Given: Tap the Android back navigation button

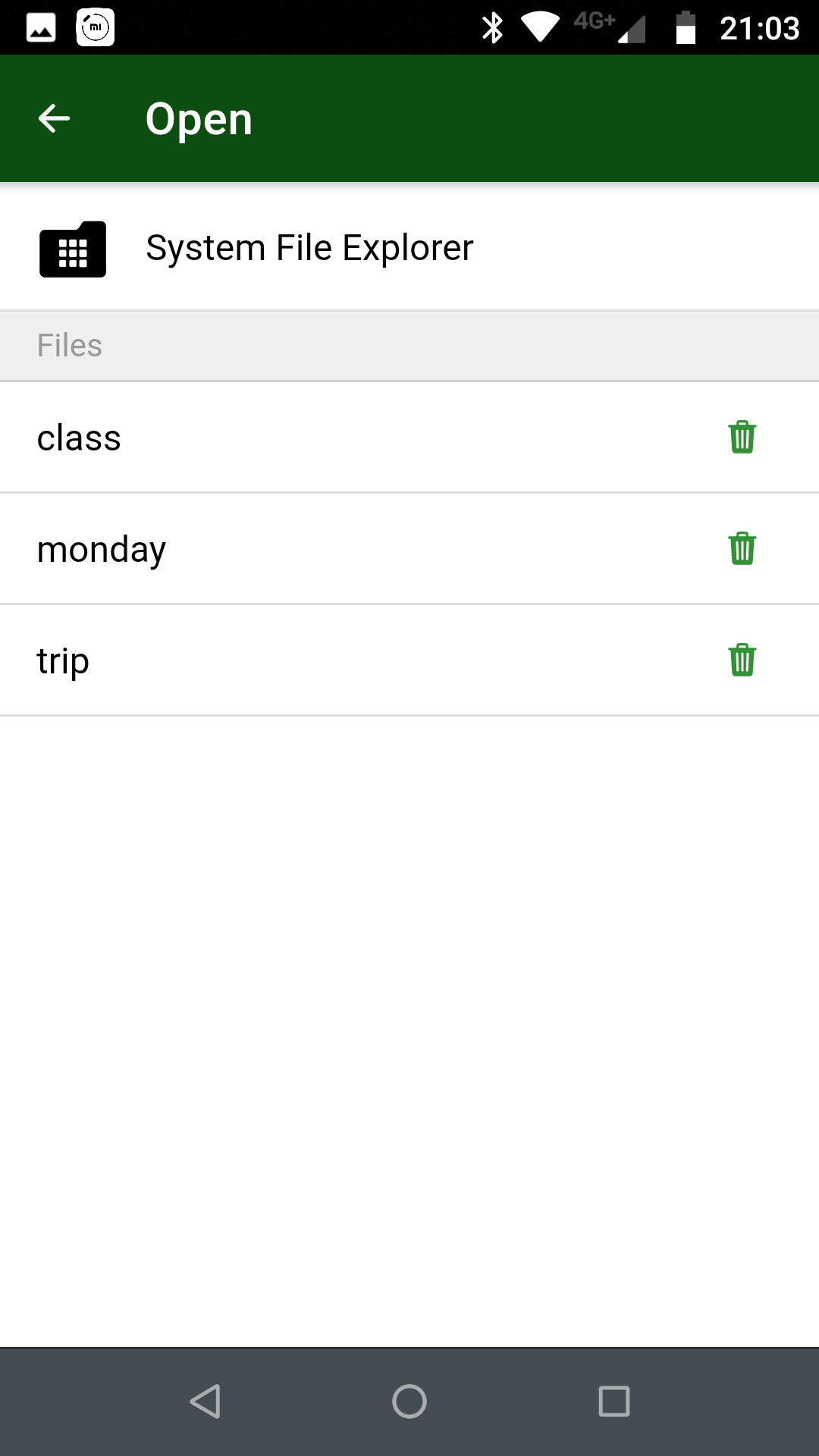Looking at the screenshot, I should [x=205, y=1401].
